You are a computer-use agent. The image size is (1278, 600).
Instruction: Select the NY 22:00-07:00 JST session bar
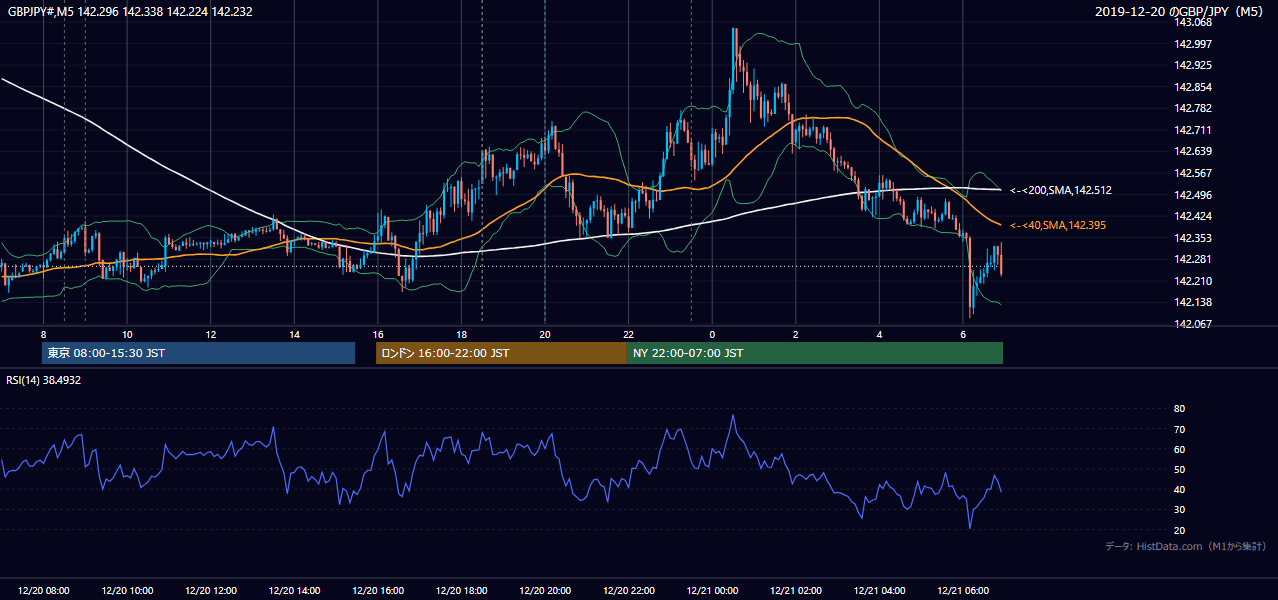(x=815, y=353)
